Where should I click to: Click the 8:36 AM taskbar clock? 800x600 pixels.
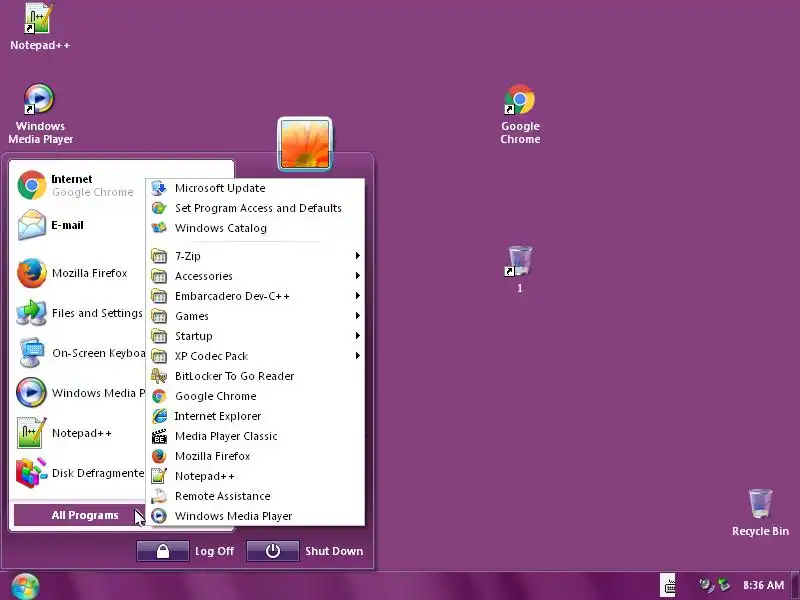point(763,585)
